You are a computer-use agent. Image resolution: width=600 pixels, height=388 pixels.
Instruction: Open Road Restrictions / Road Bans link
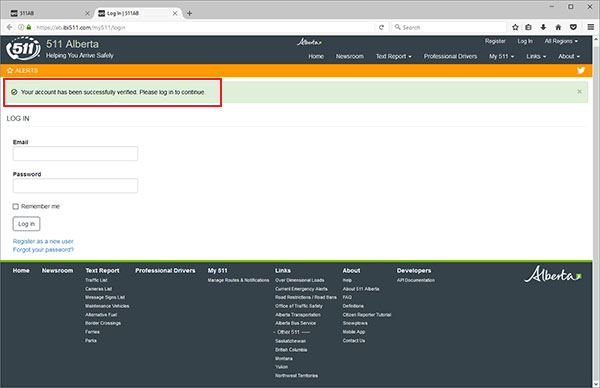306,297
